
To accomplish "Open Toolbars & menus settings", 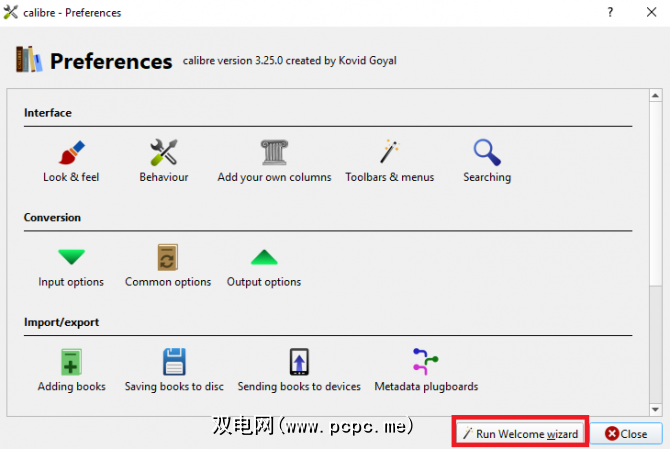I will click(x=389, y=161).
